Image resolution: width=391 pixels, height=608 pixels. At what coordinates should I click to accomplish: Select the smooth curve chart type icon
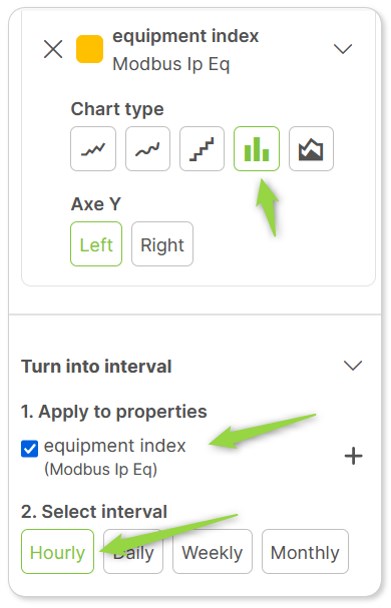[x=147, y=149]
